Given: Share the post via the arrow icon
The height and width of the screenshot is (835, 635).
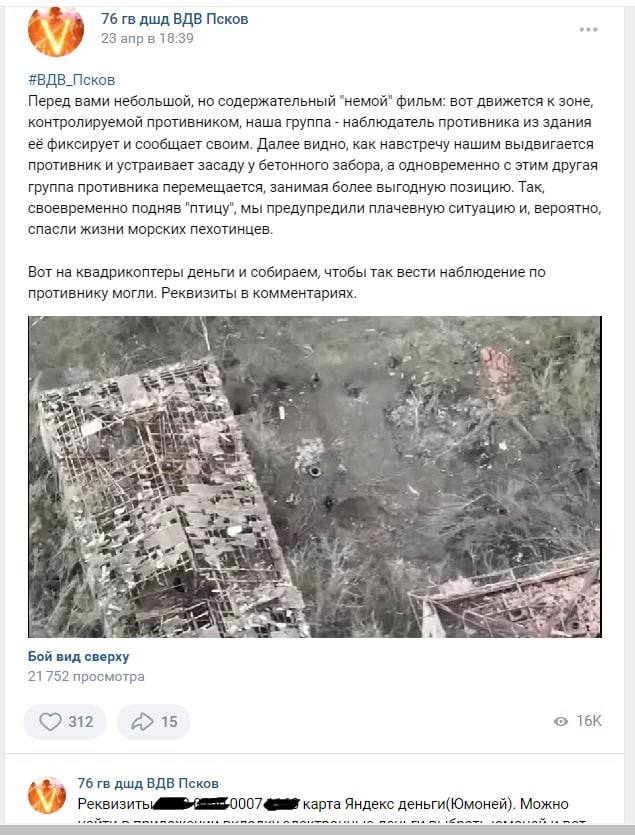Looking at the screenshot, I should [142, 722].
